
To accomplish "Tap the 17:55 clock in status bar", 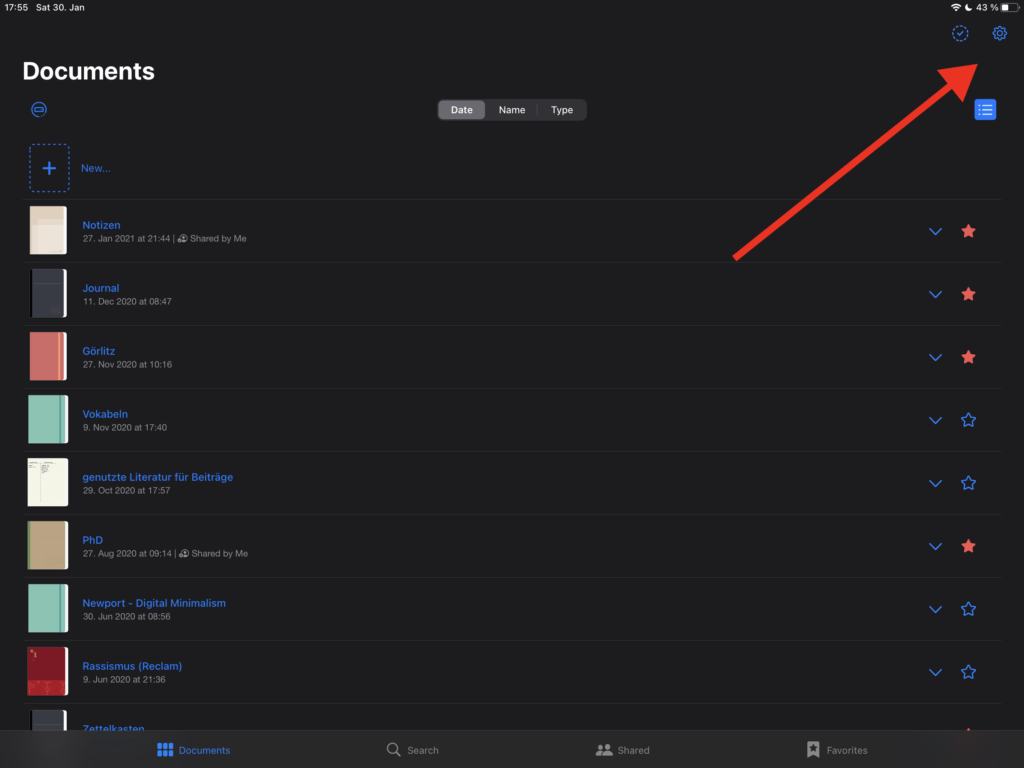I will click(x=16, y=7).
